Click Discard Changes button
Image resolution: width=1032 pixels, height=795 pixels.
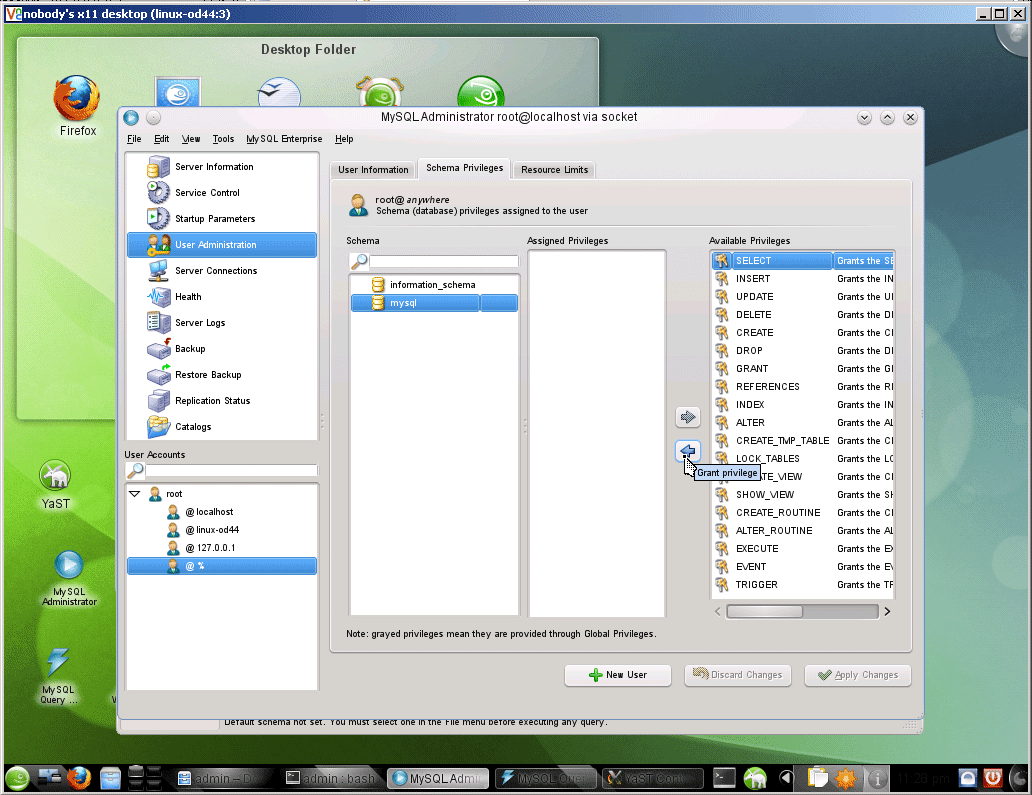click(737, 675)
